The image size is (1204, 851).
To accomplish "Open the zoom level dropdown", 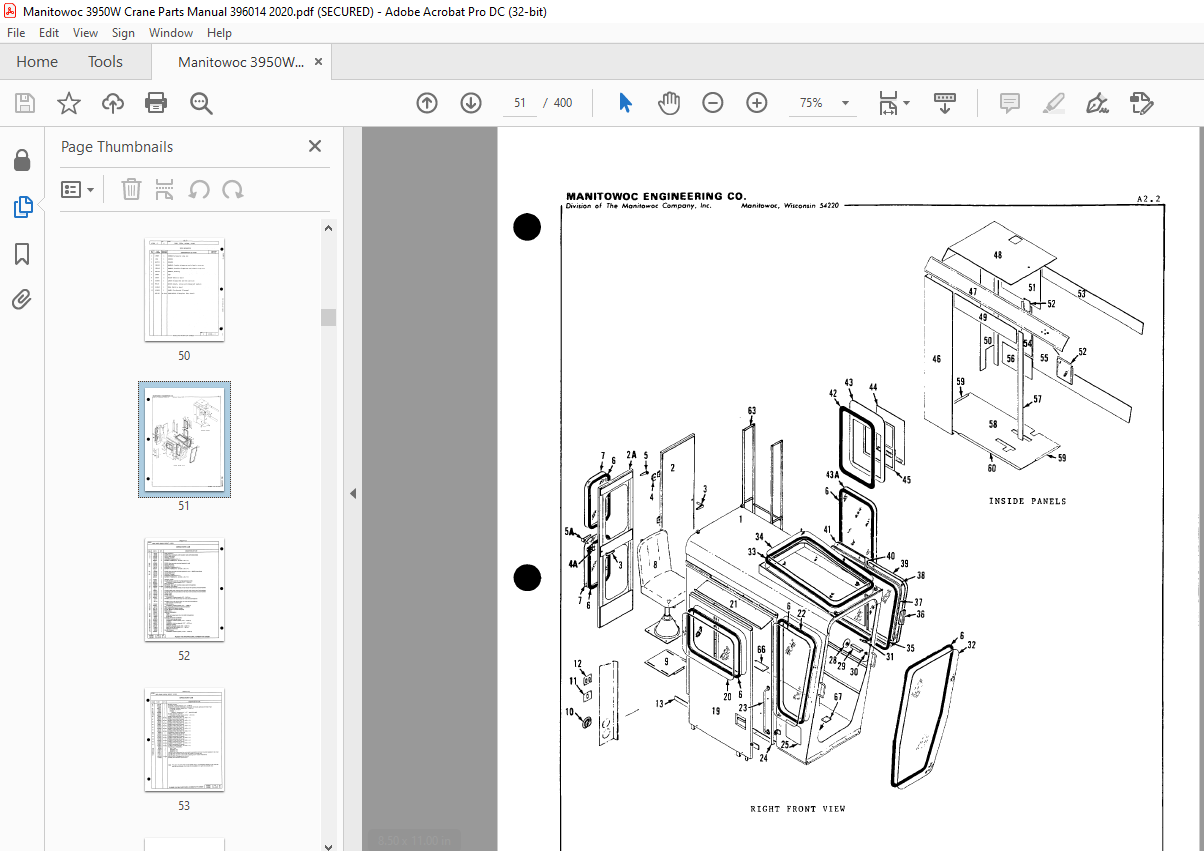I will 845,103.
